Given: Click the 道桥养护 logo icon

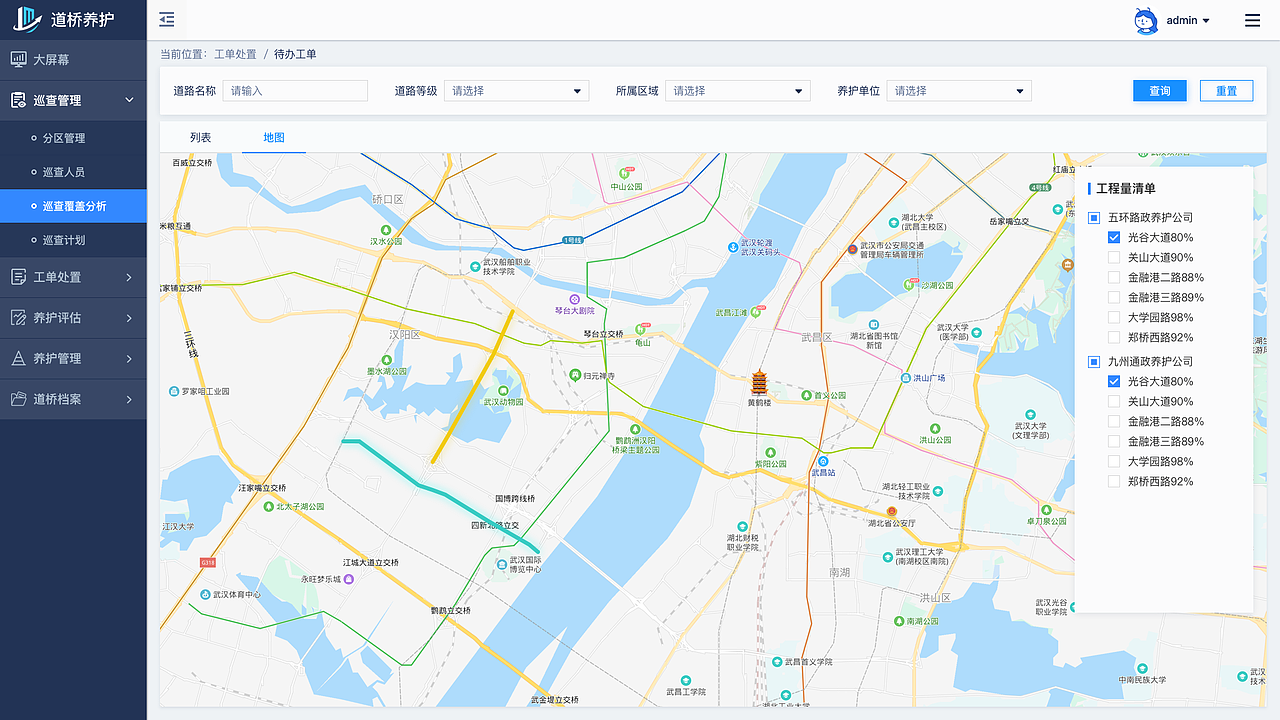Looking at the screenshot, I should click(x=26, y=19).
